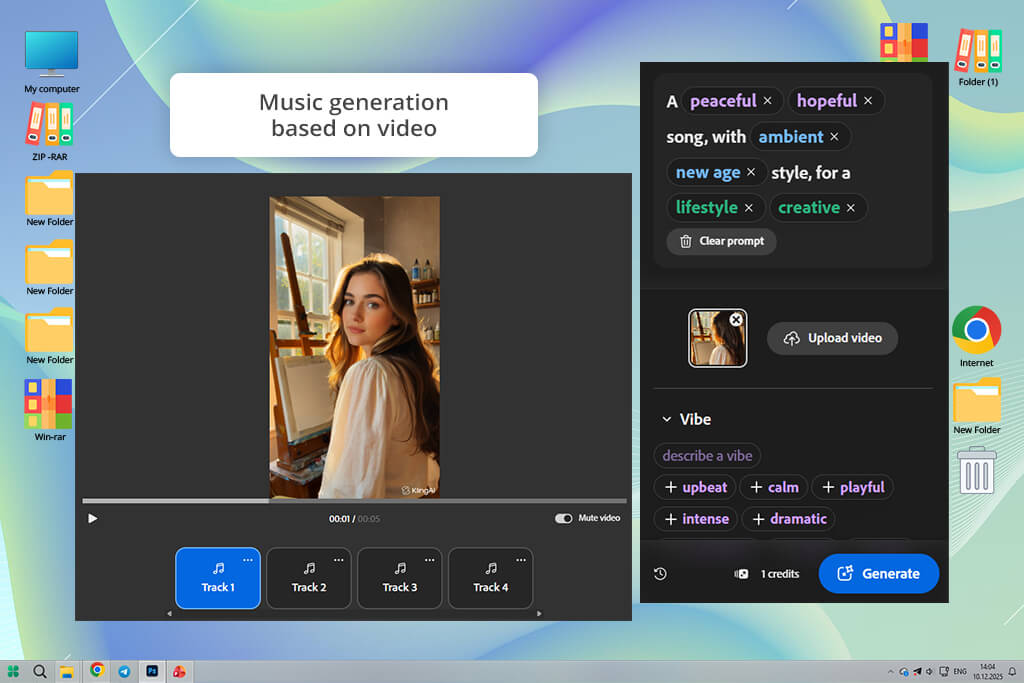Open the generation history clock icon

[x=660, y=574]
